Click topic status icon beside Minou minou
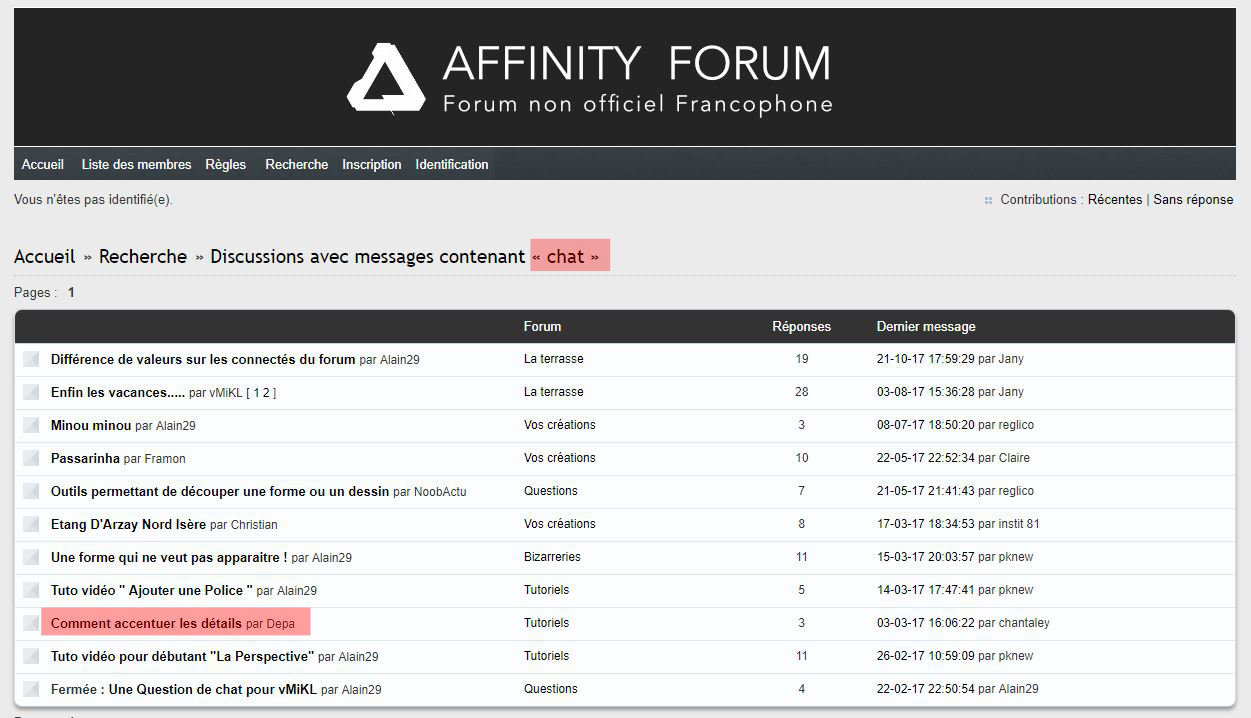This screenshot has height=718, width=1251. [x=31, y=425]
